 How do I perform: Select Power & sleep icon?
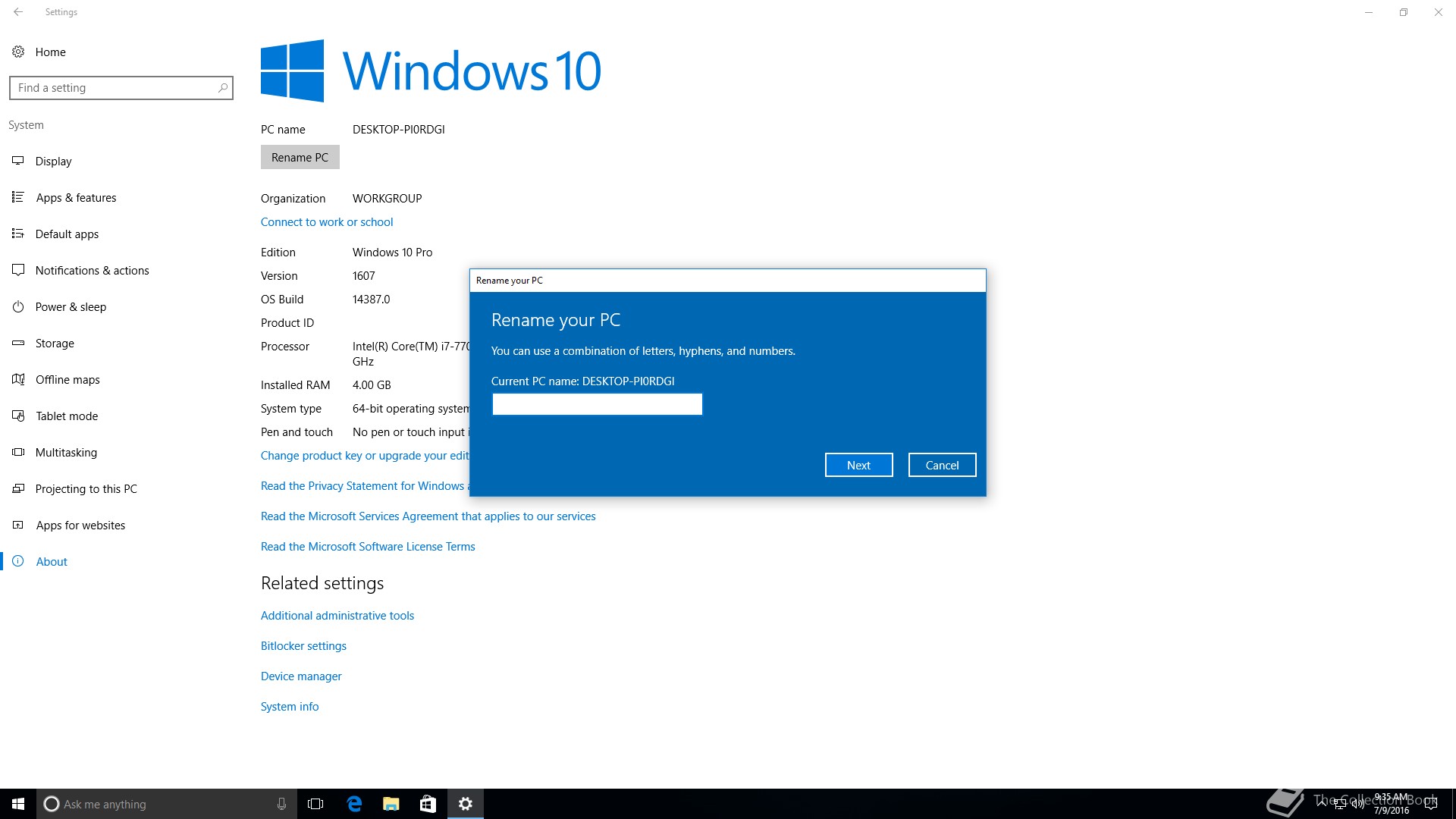coord(18,306)
